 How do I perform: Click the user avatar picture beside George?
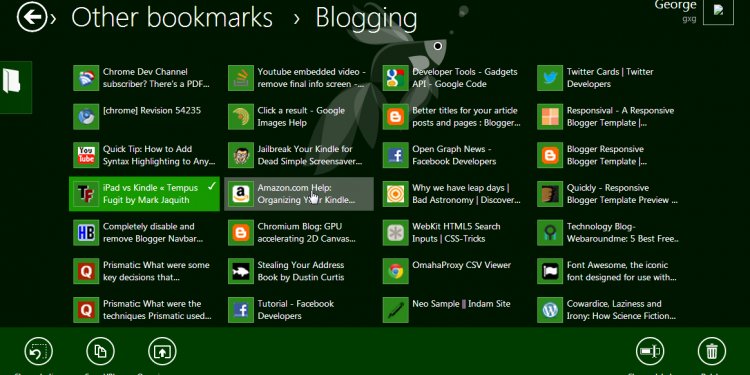718,11
